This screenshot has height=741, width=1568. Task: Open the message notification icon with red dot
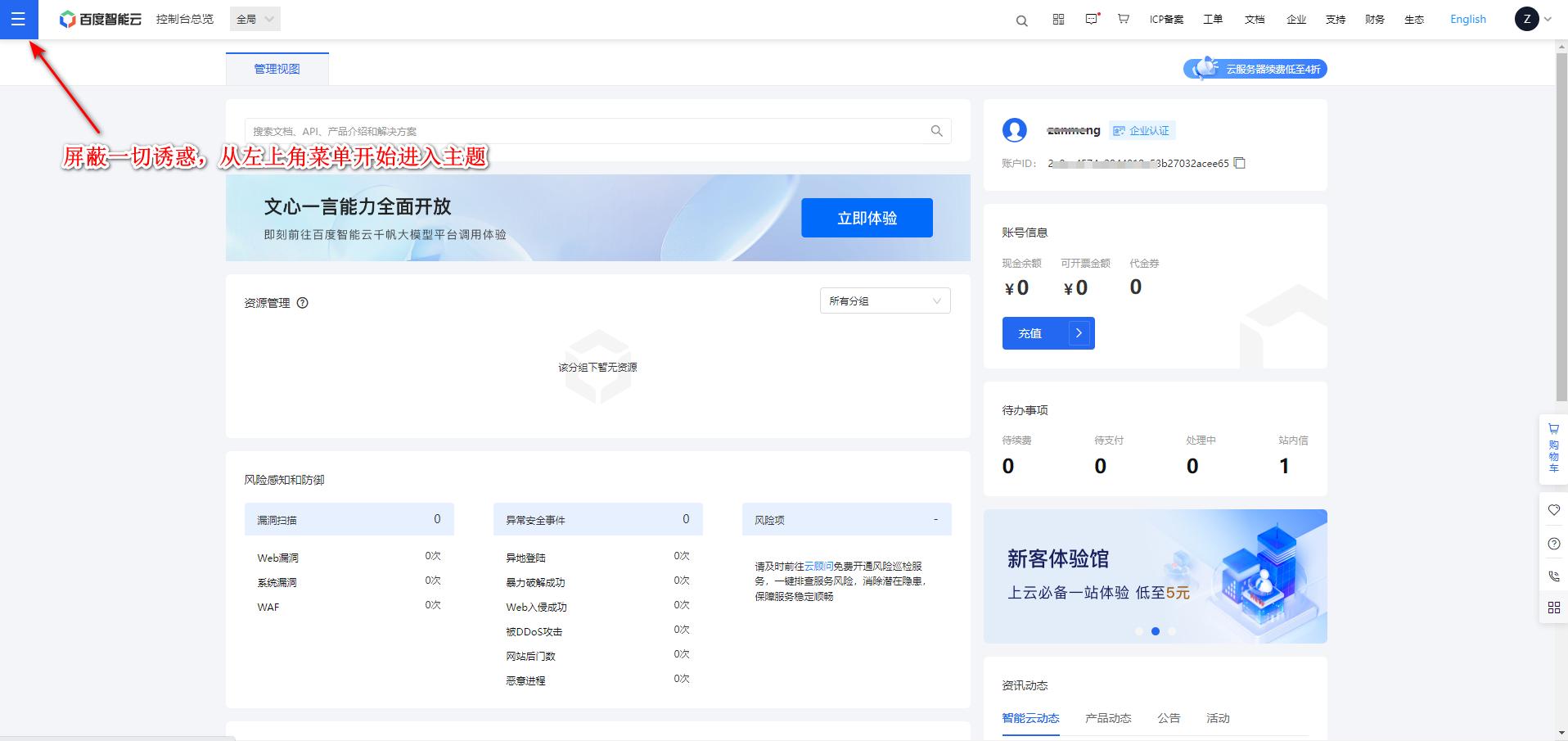(x=1092, y=19)
